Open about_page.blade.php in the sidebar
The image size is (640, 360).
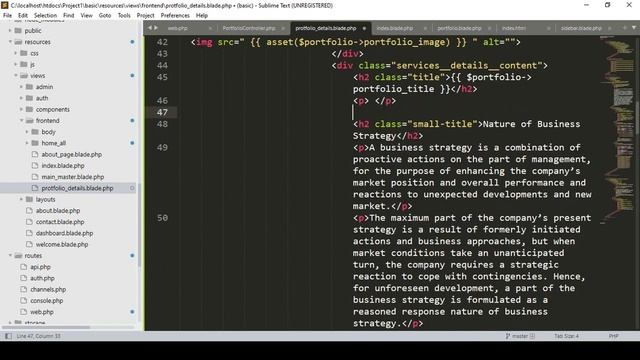point(72,154)
